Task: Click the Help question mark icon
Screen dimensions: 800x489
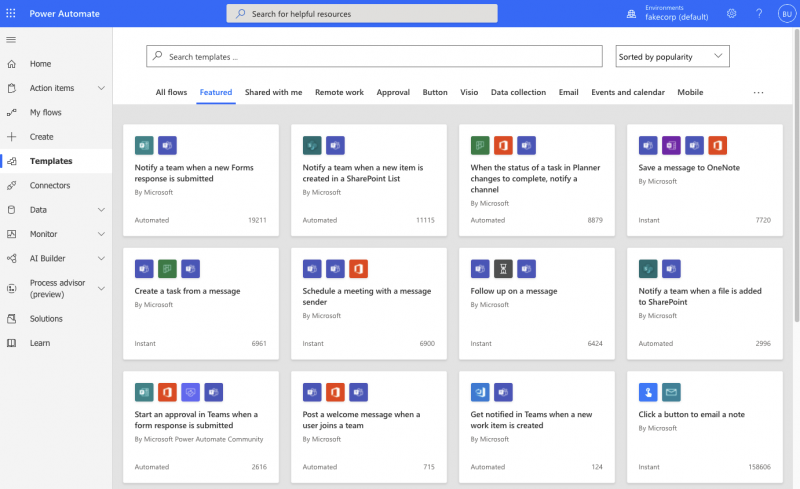Action: point(758,13)
